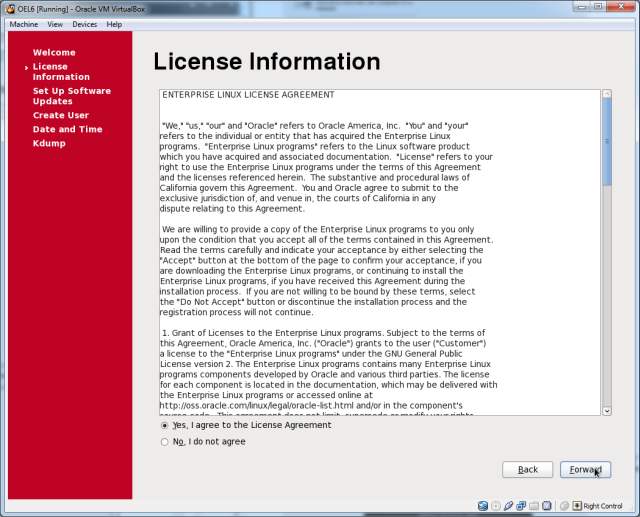Select Yes, I agree to the License Agreement

click(x=246, y=425)
